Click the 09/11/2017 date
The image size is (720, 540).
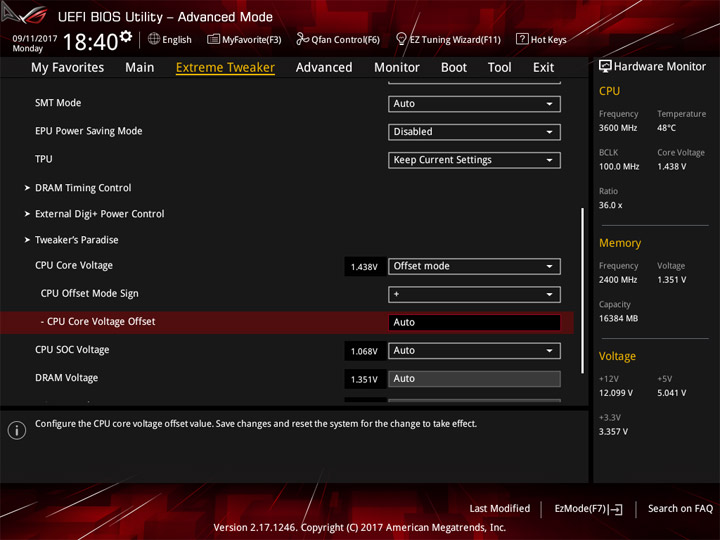pos(35,39)
